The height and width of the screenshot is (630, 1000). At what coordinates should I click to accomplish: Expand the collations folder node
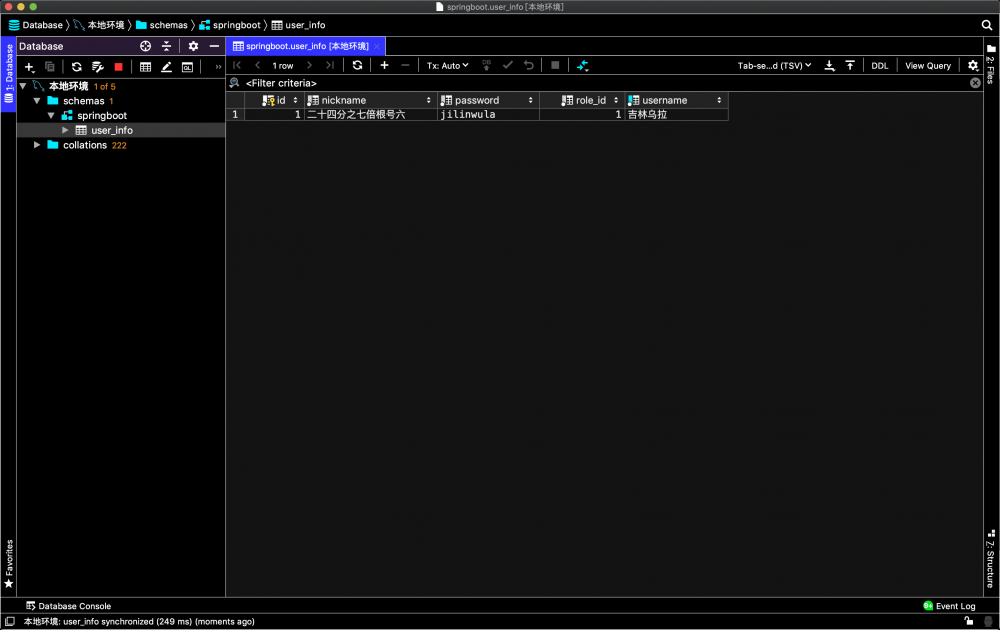click(37, 145)
